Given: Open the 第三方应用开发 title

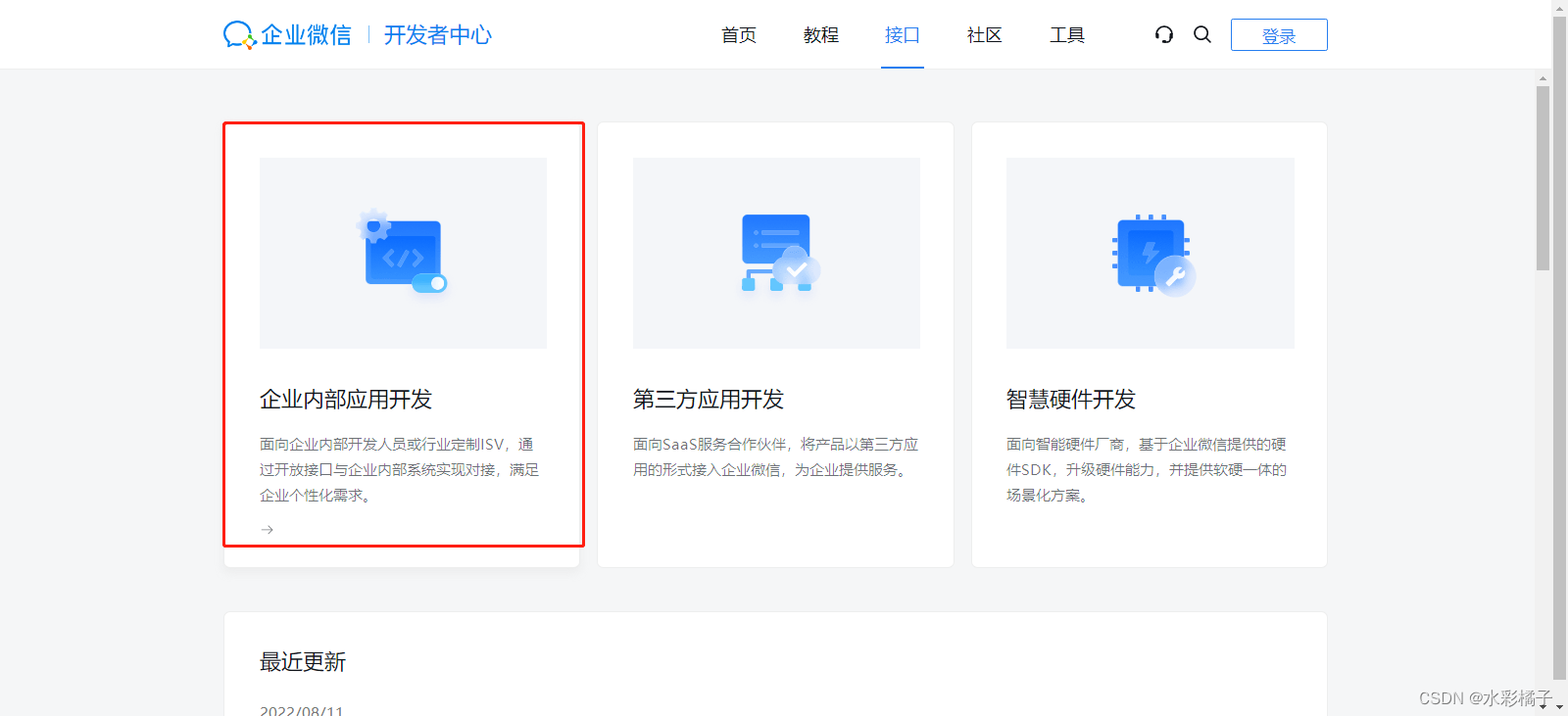Looking at the screenshot, I should pyautogui.click(x=709, y=400).
